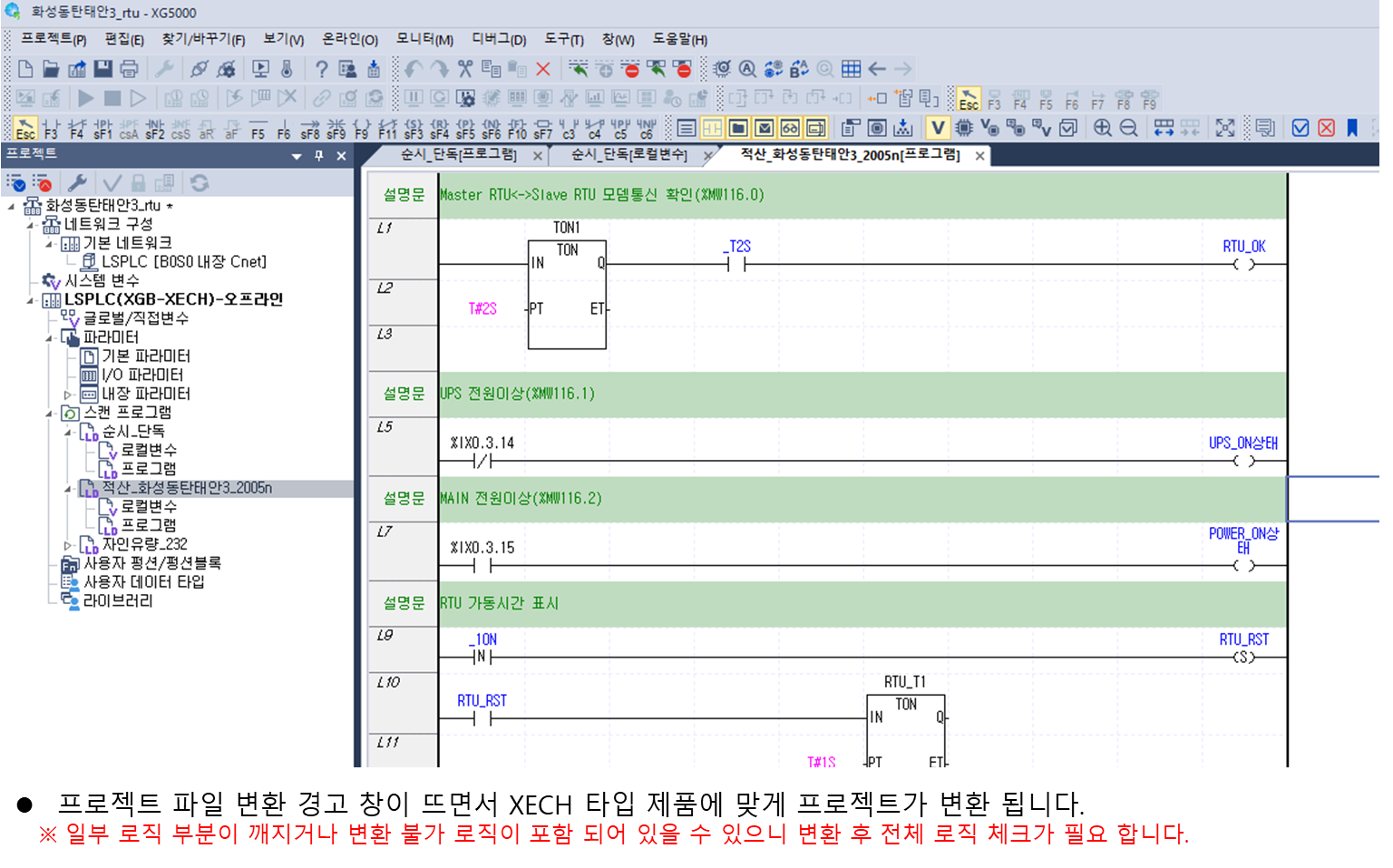Viewport: 1393px width, 868px height.
Task: Toggle the V variable view button
Action: click(x=938, y=128)
